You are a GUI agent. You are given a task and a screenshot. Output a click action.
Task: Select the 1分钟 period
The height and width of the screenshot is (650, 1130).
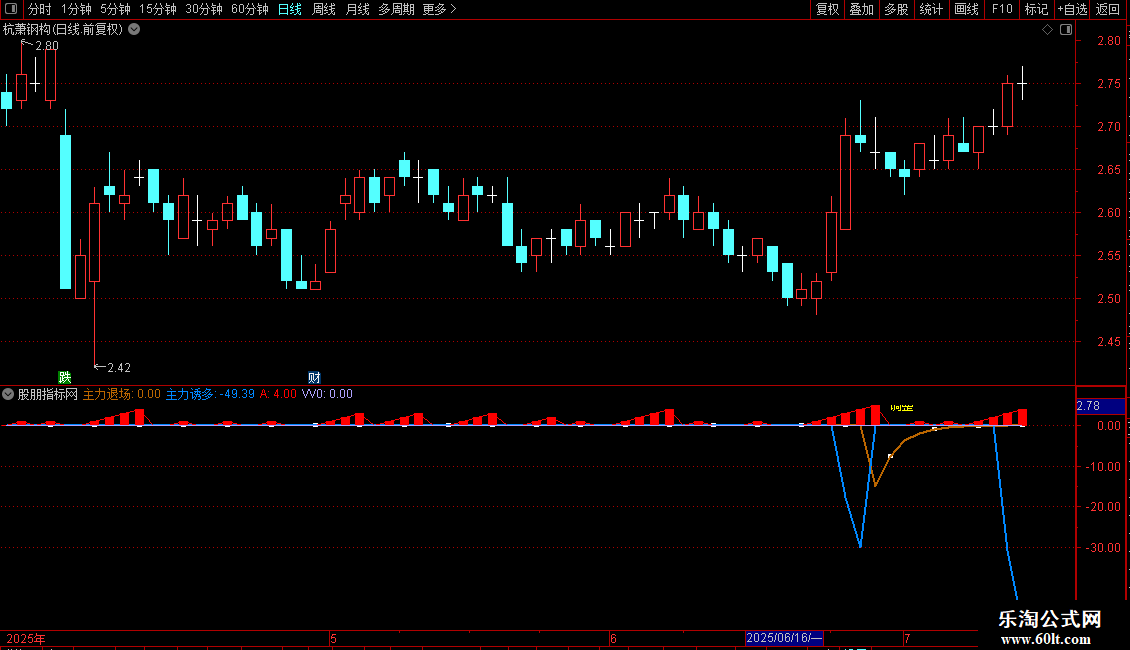pyautogui.click(x=76, y=9)
